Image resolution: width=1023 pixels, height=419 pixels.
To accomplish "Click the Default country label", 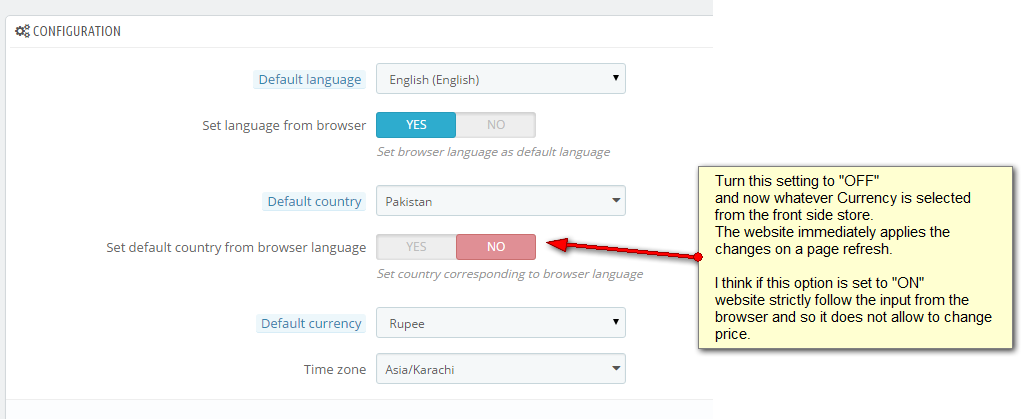I will (314, 201).
